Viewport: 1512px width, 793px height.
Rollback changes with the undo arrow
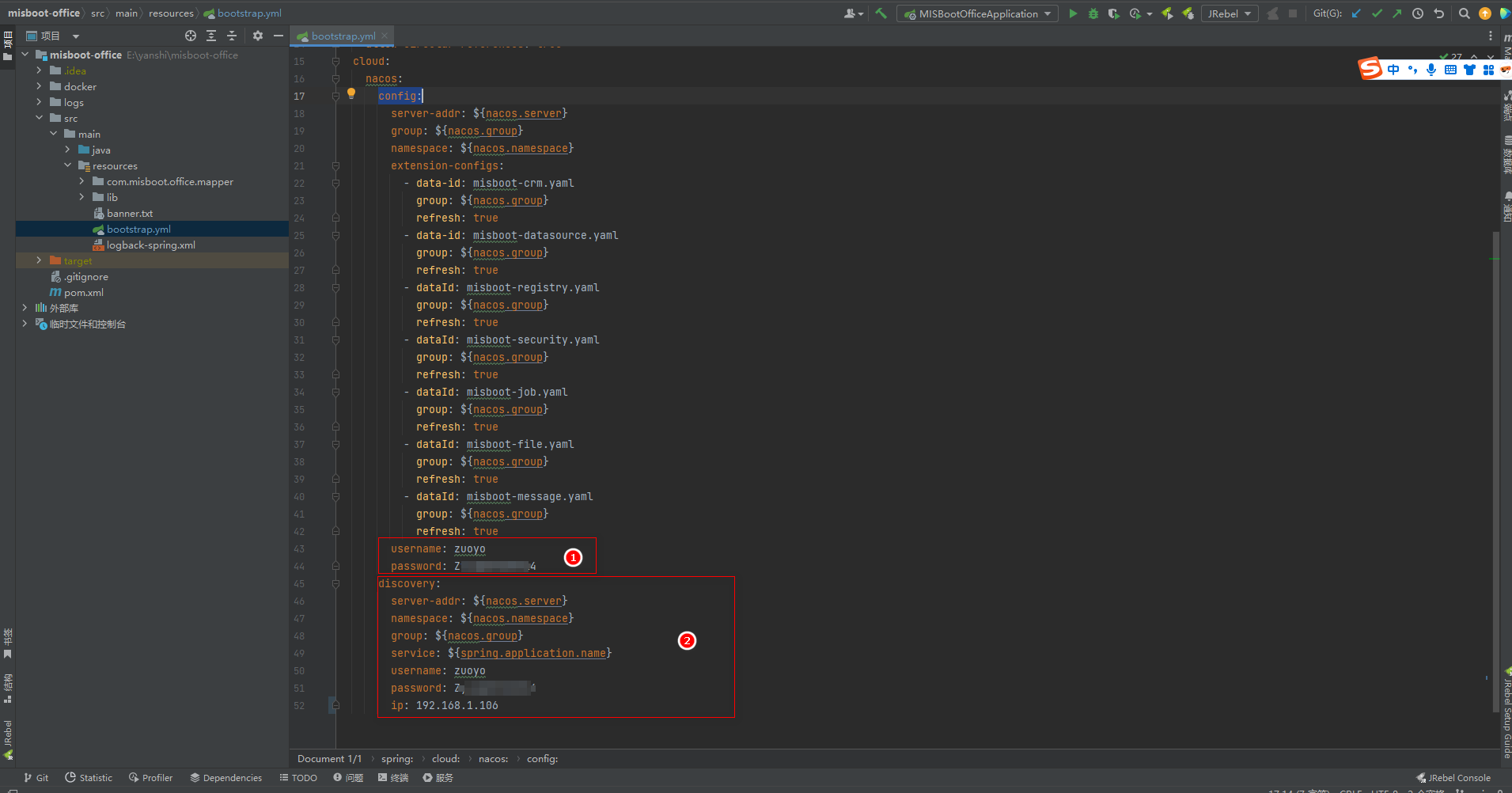click(x=1438, y=13)
